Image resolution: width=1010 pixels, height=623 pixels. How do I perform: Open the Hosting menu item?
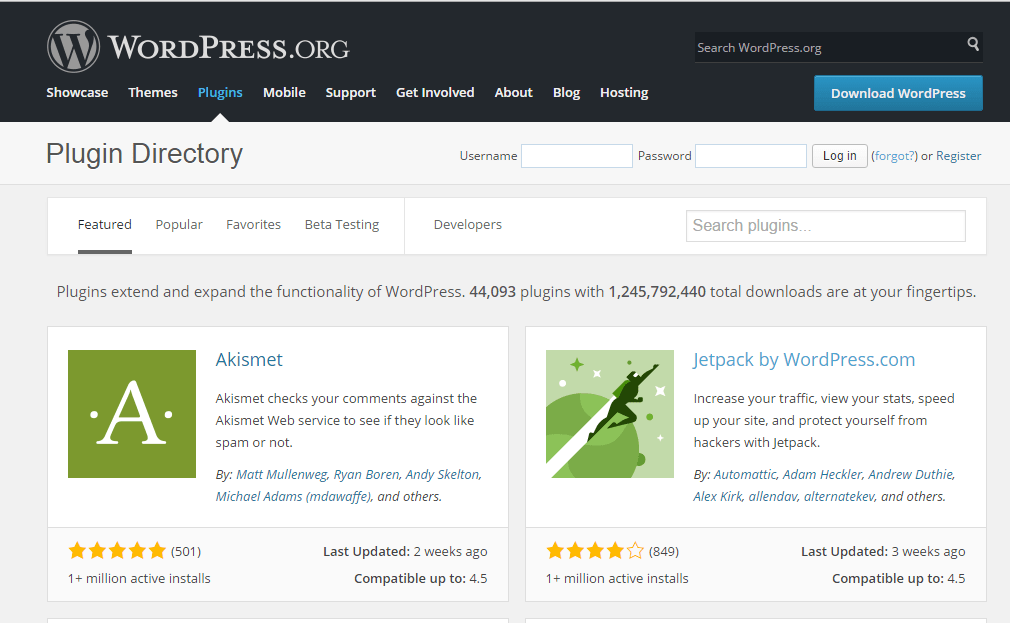pyautogui.click(x=624, y=93)
